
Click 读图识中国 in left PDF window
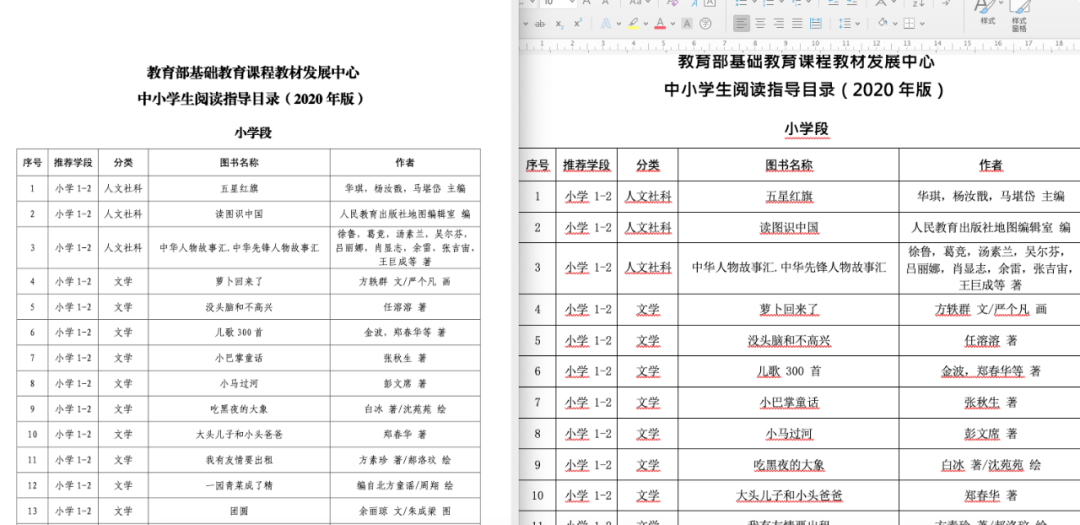pos(239,214)
